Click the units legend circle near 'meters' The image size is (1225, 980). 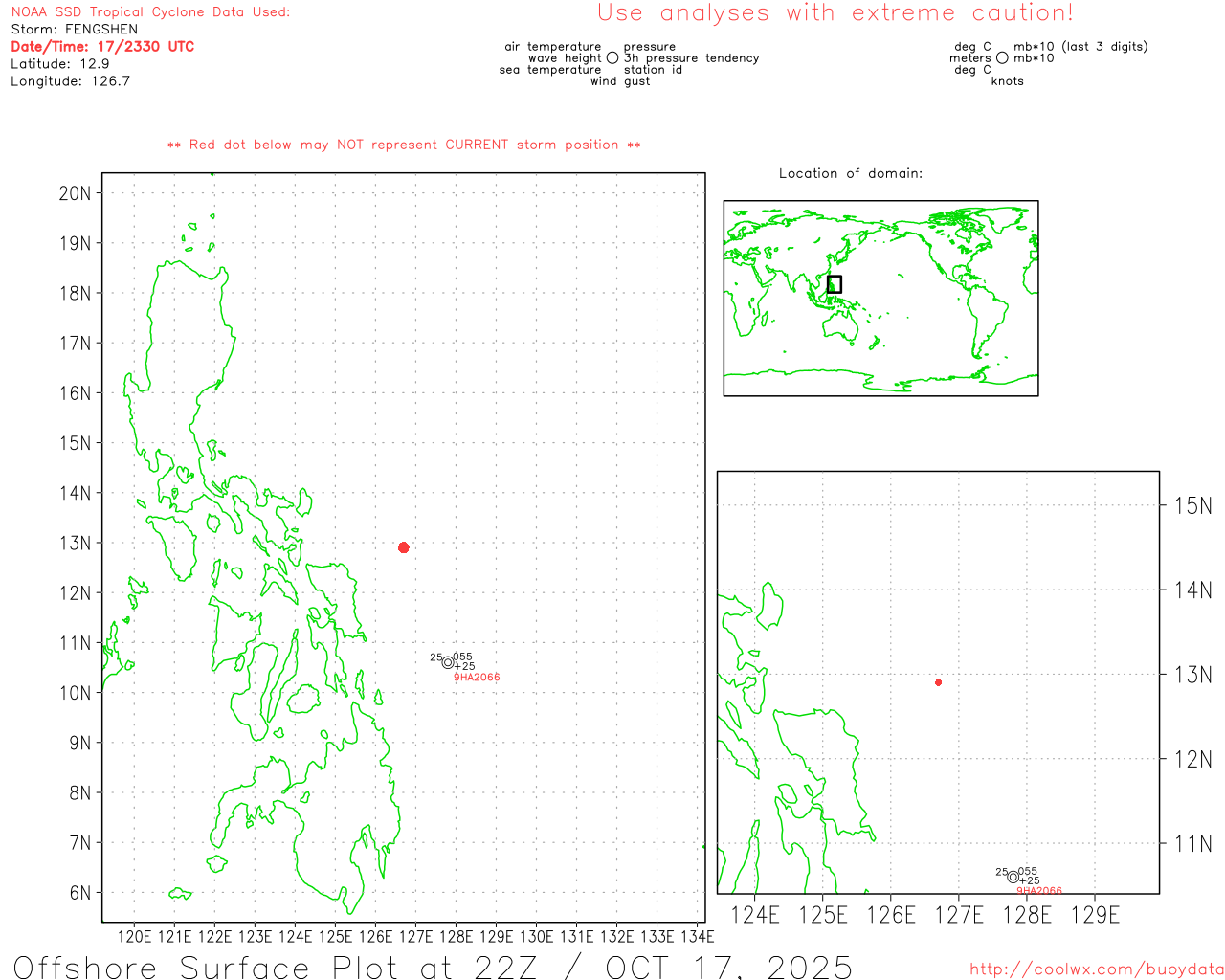pos(1002,58)
